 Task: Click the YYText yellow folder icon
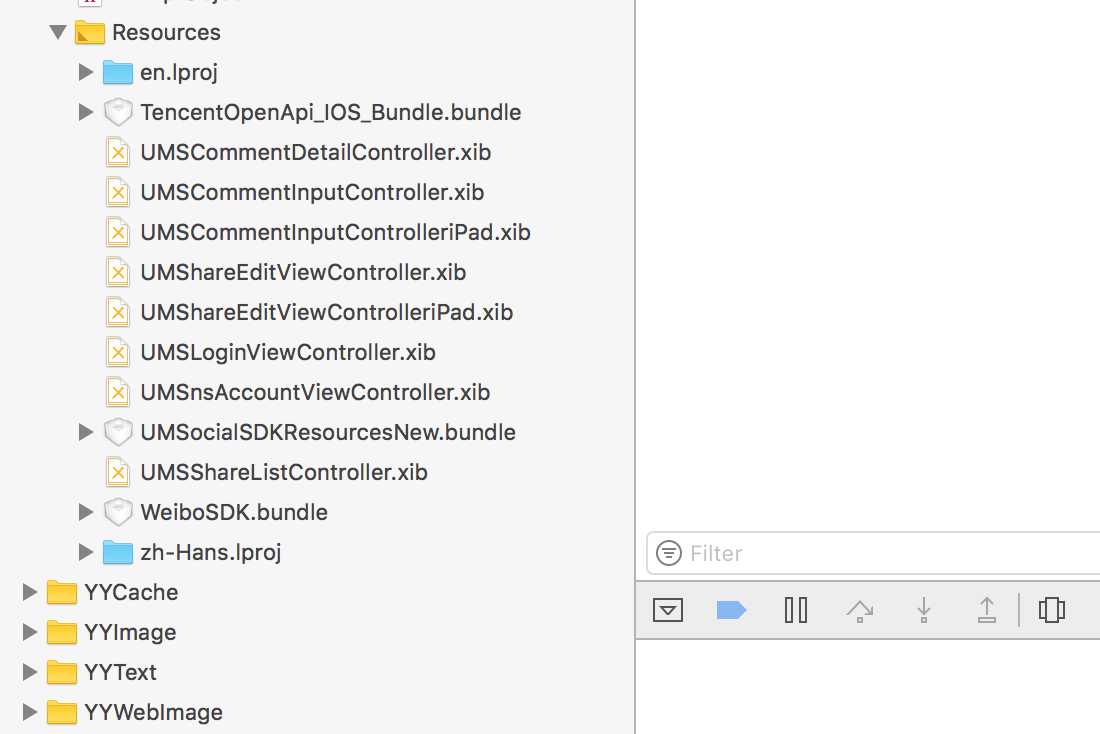(x=62, y=672)
